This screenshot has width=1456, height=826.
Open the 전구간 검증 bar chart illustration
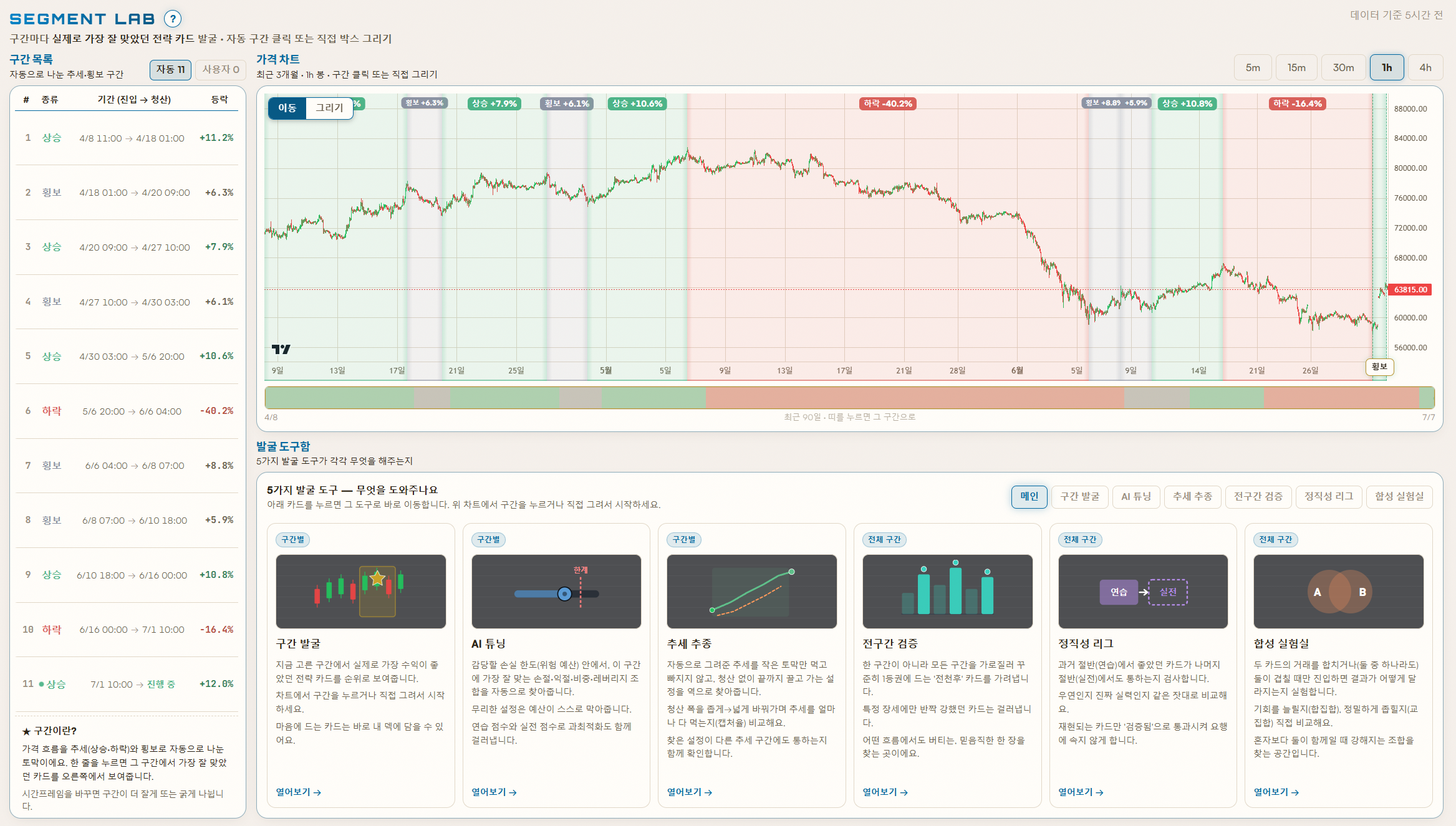[x=948, y=592]
